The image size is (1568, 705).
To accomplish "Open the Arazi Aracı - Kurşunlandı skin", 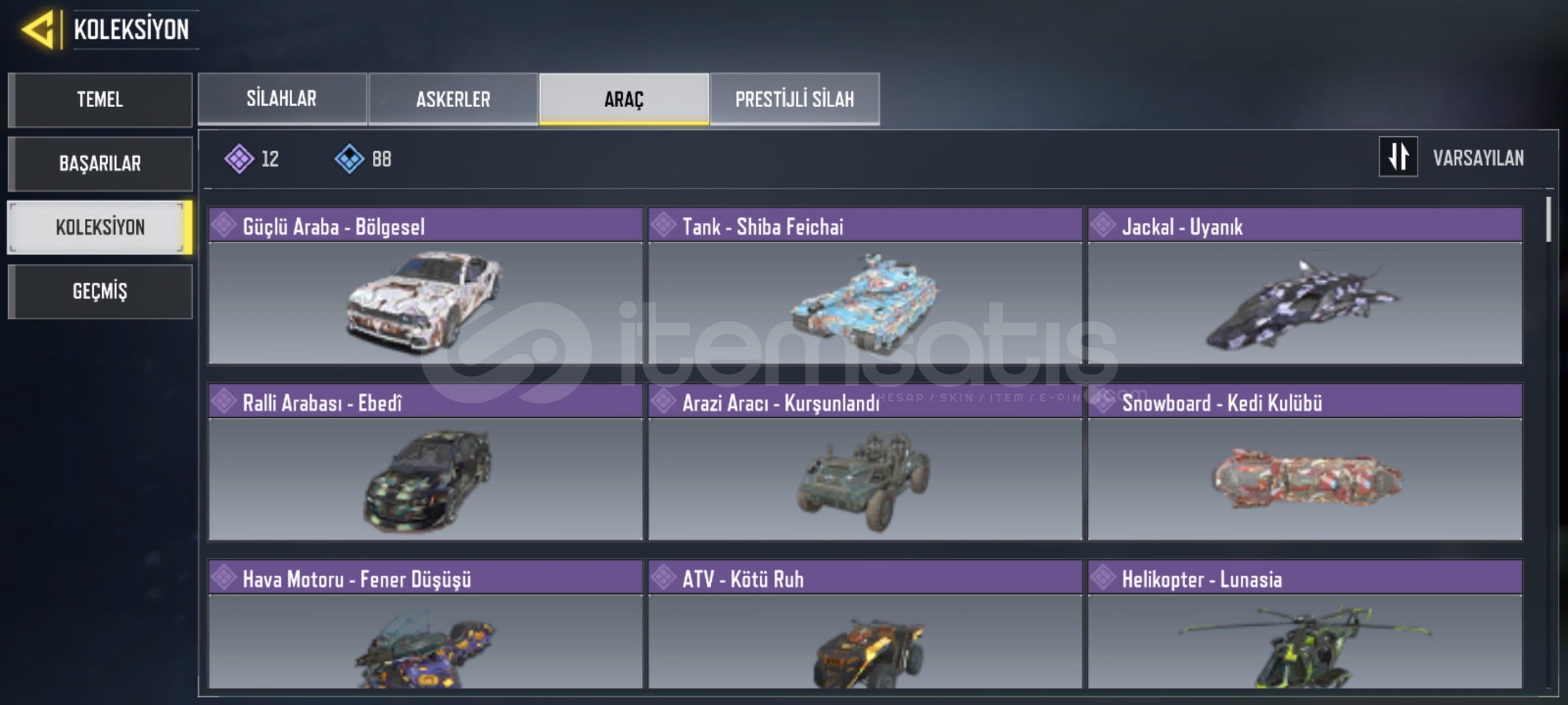I will [865, 462].
